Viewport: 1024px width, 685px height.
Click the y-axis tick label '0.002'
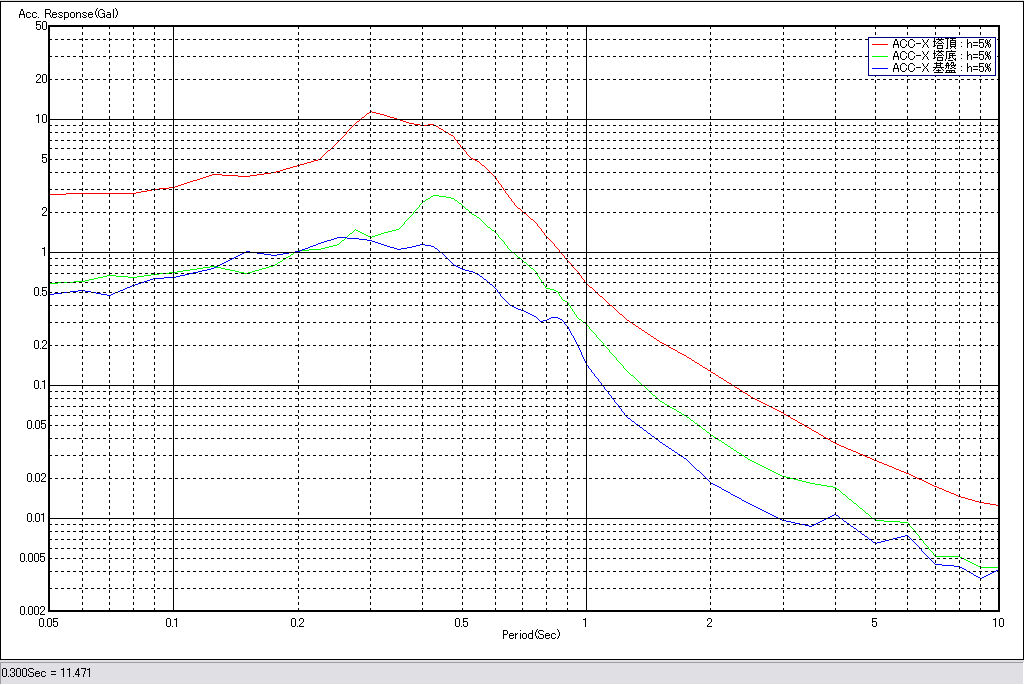pyautogui.click(x=34, y=610)
